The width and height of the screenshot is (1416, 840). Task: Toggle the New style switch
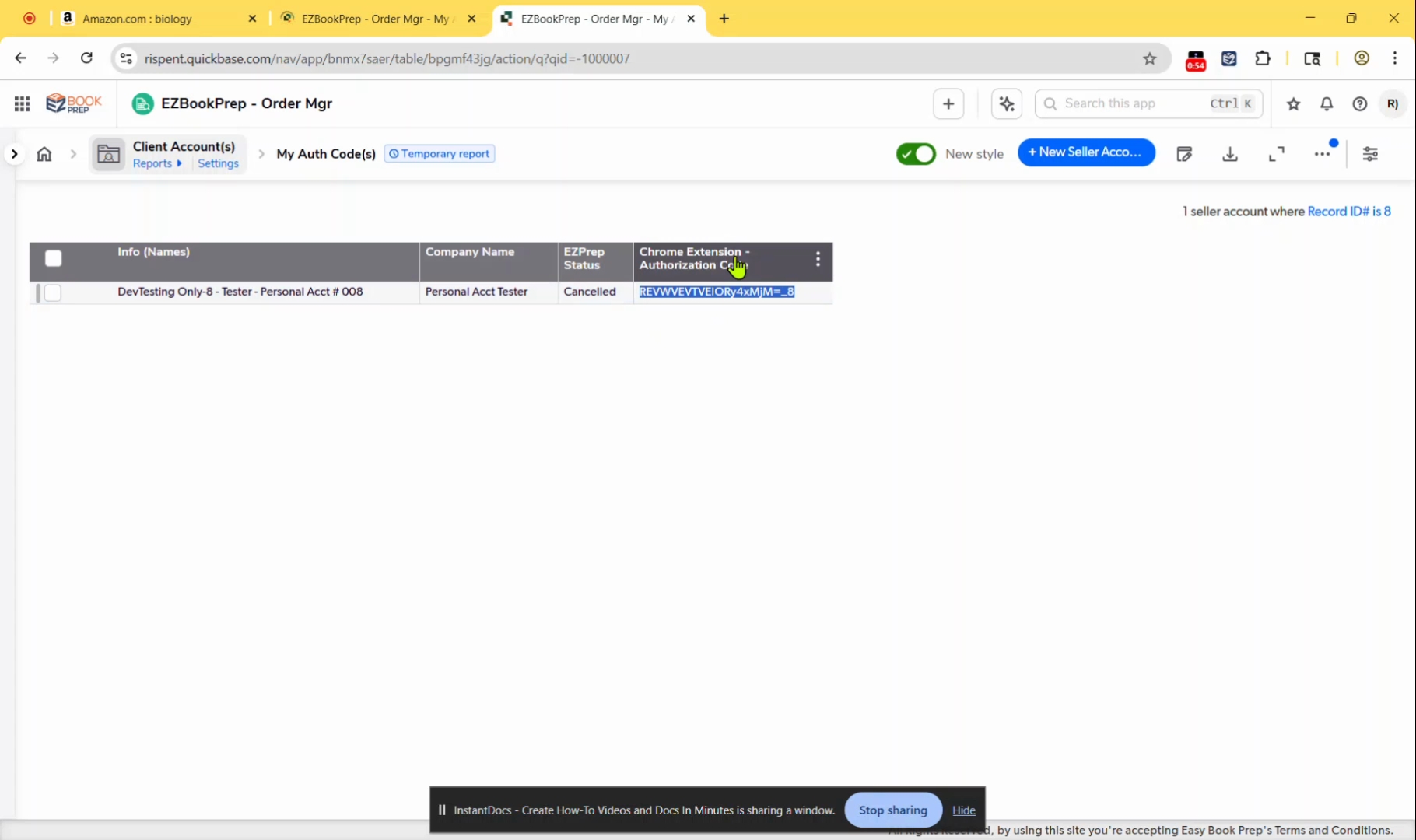tap(916, 154)
